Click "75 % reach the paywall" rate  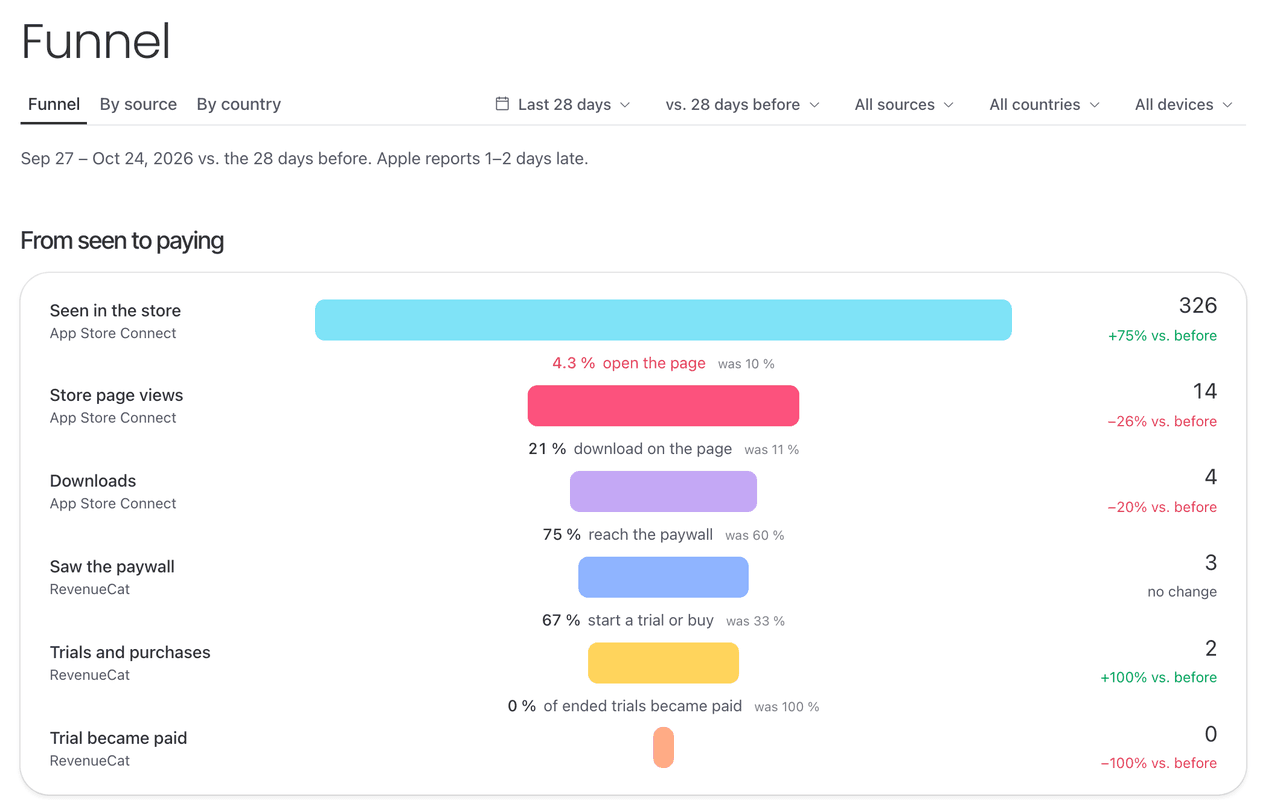coord(628,535)
